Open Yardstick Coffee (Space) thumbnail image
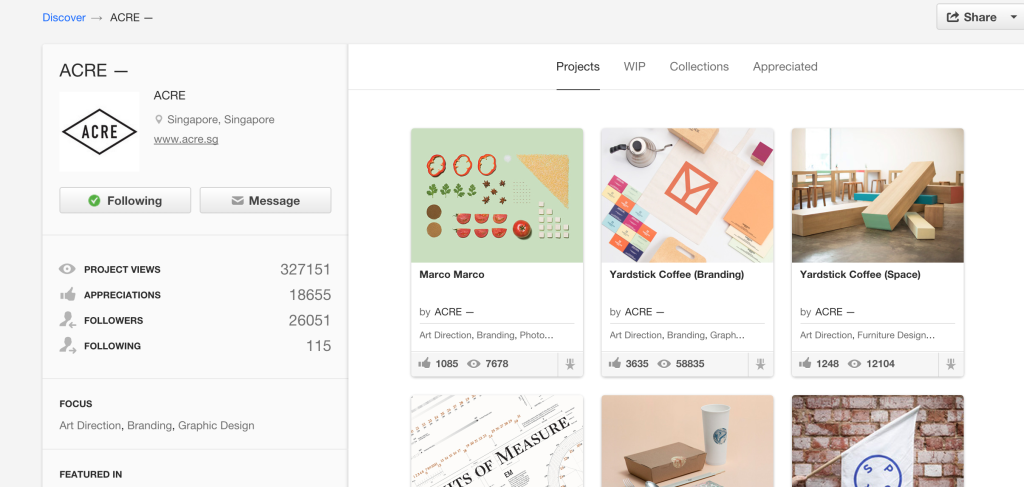The height and width of the screenshot is (487, 1024). pos(878,195)
